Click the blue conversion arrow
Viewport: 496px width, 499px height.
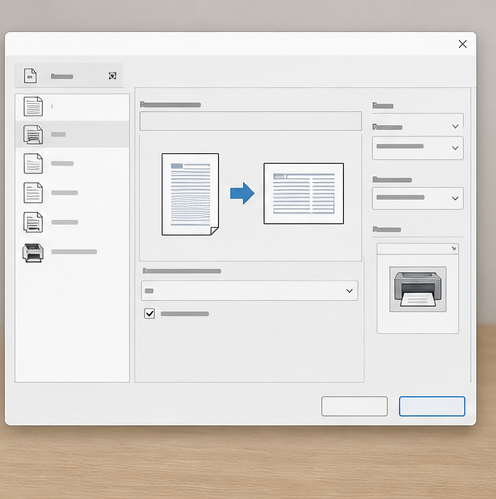[x=242, y=193]
